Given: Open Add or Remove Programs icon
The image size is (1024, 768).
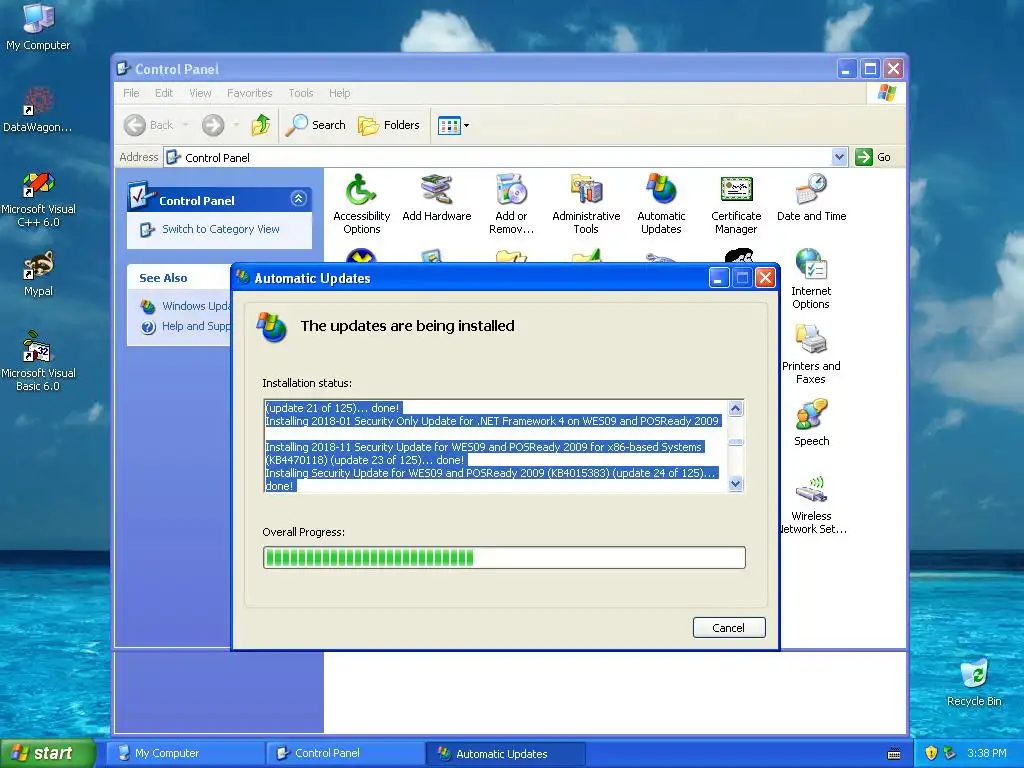Looking at the screenshot, I should pyautogui.click(x=511, y=204).
